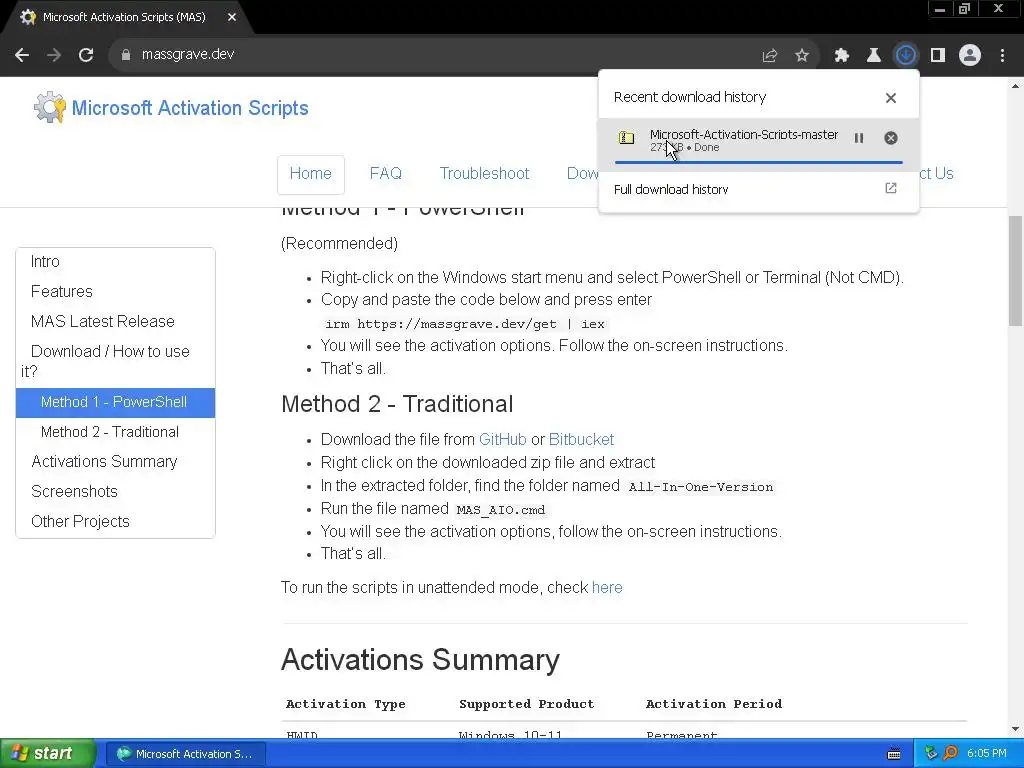1024x768 pixels.
Task: Click the safely remove hardware tray icon
Action: pyautogui.click(x=931, y=754)
